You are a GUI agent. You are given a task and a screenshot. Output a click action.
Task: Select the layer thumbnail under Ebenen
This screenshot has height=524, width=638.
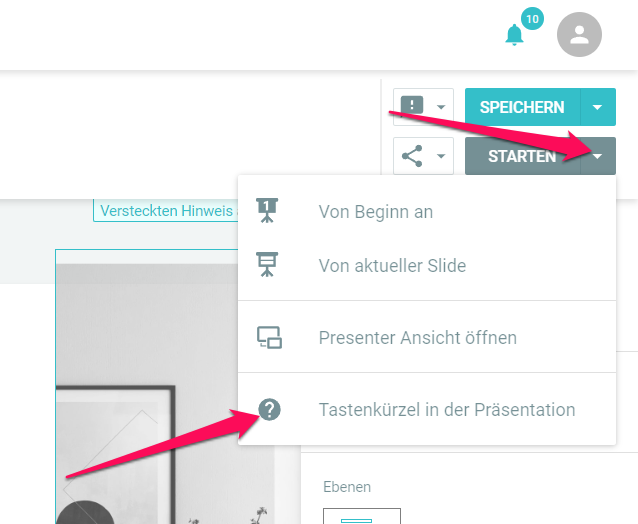coord(362,516)
